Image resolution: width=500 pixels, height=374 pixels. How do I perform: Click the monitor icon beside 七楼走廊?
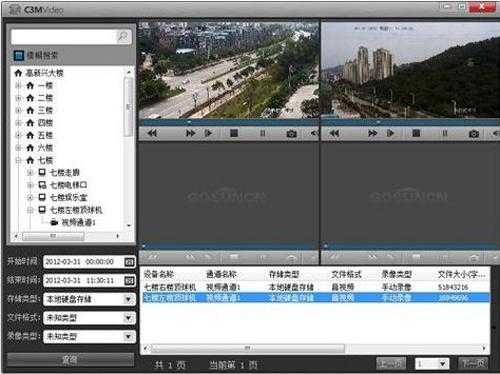(42, 172)
